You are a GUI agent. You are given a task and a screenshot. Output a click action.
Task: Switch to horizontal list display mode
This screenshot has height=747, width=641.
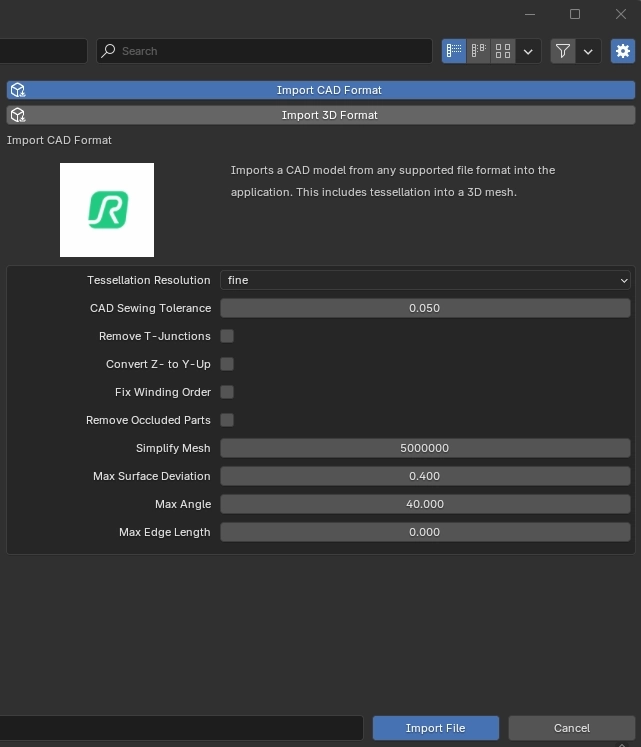tap(479, 51)
